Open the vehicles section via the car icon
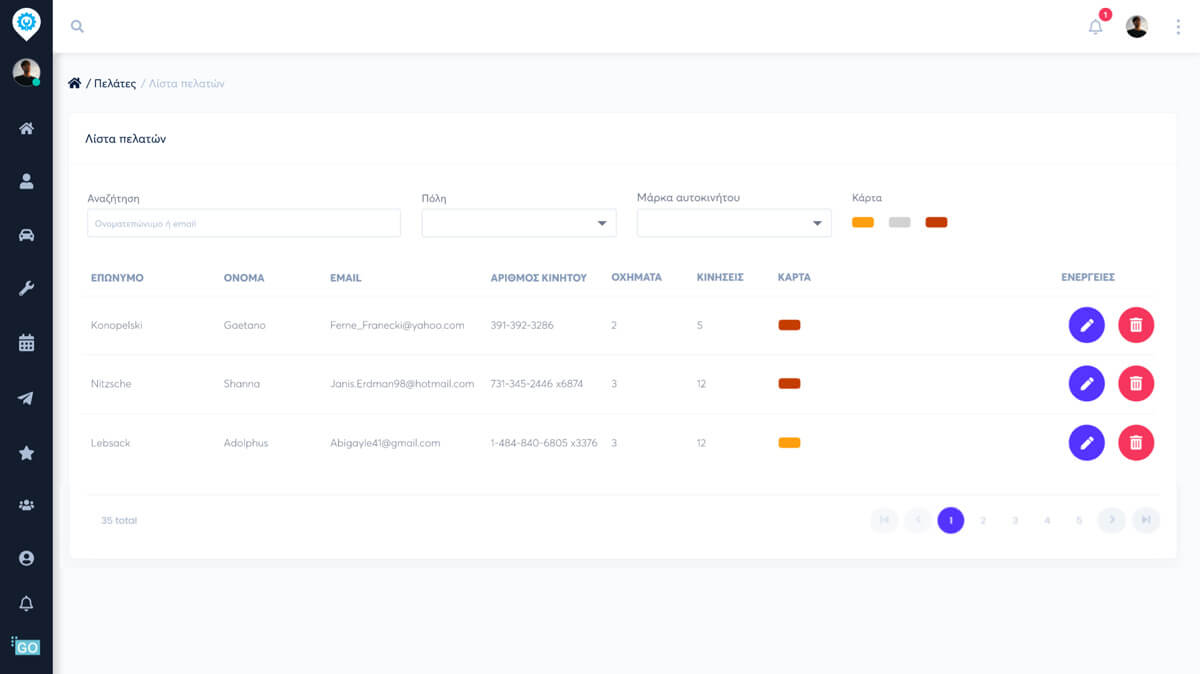The image size is (1200, 674). point(26,235)
